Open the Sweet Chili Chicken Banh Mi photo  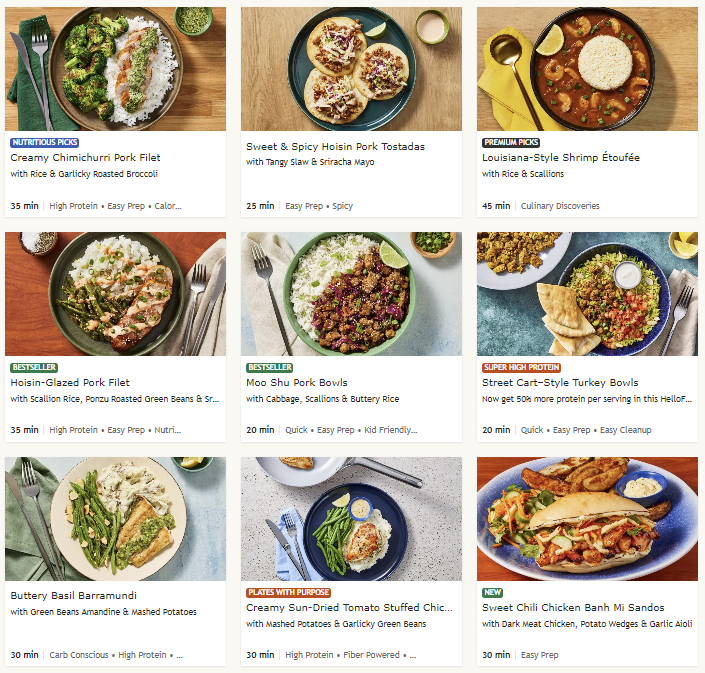pos(587,518)
